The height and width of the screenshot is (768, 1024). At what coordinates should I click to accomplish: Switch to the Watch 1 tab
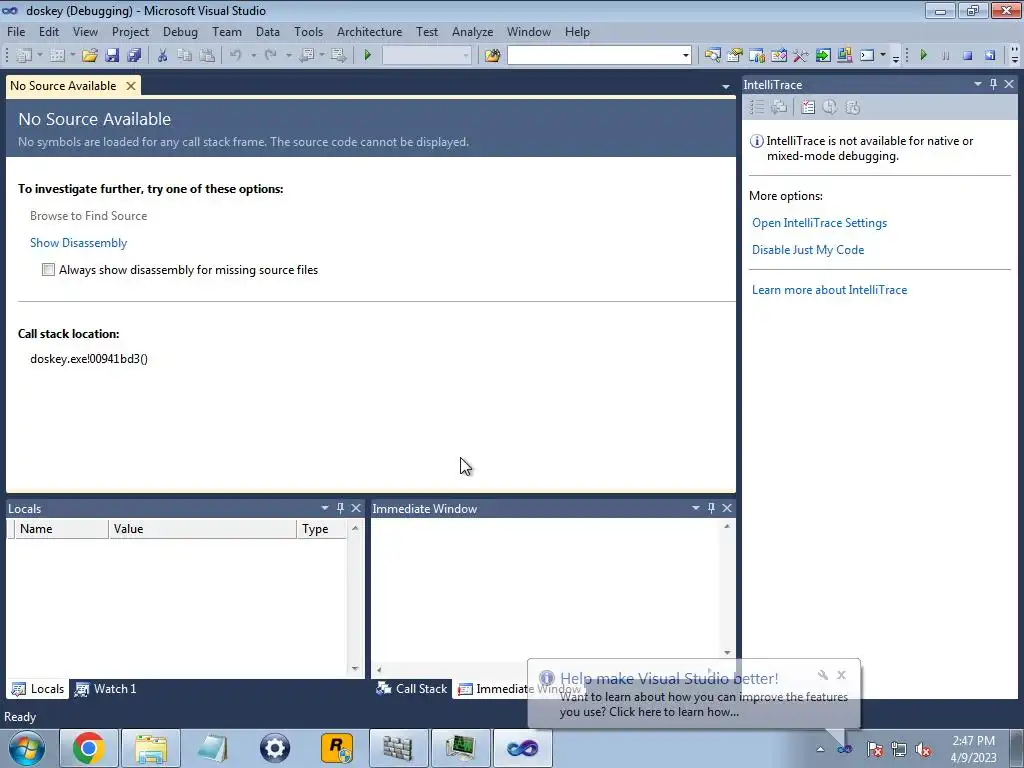tap(106, 688)
